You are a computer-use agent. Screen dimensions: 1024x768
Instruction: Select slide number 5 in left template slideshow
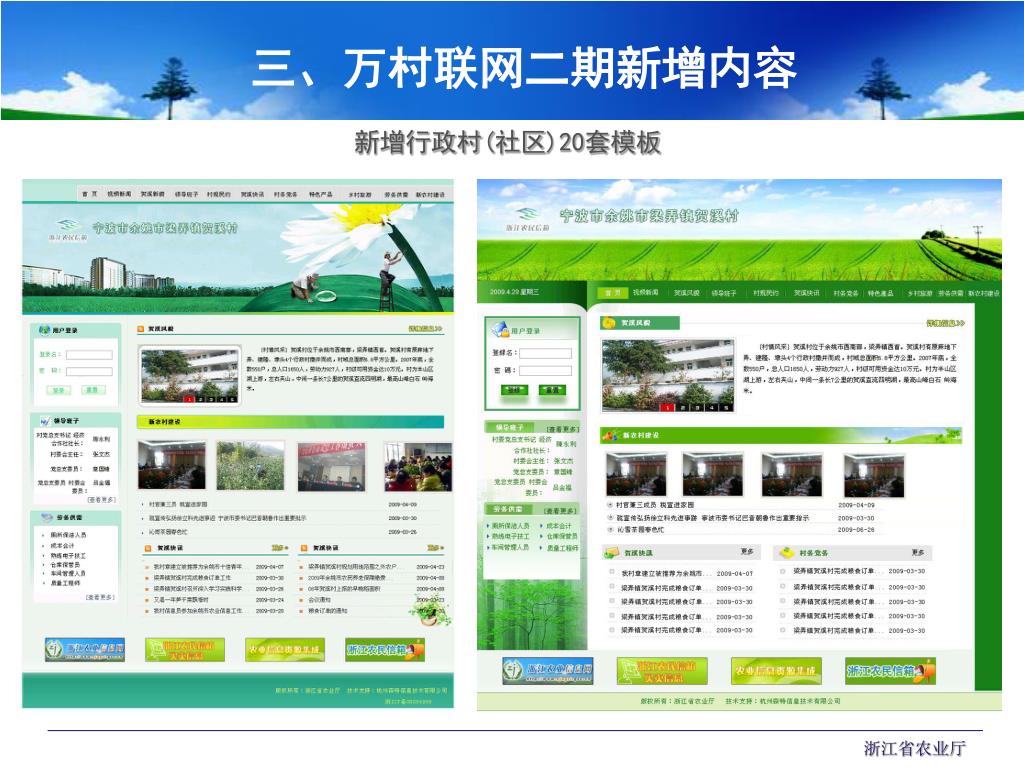click(232, 398)
